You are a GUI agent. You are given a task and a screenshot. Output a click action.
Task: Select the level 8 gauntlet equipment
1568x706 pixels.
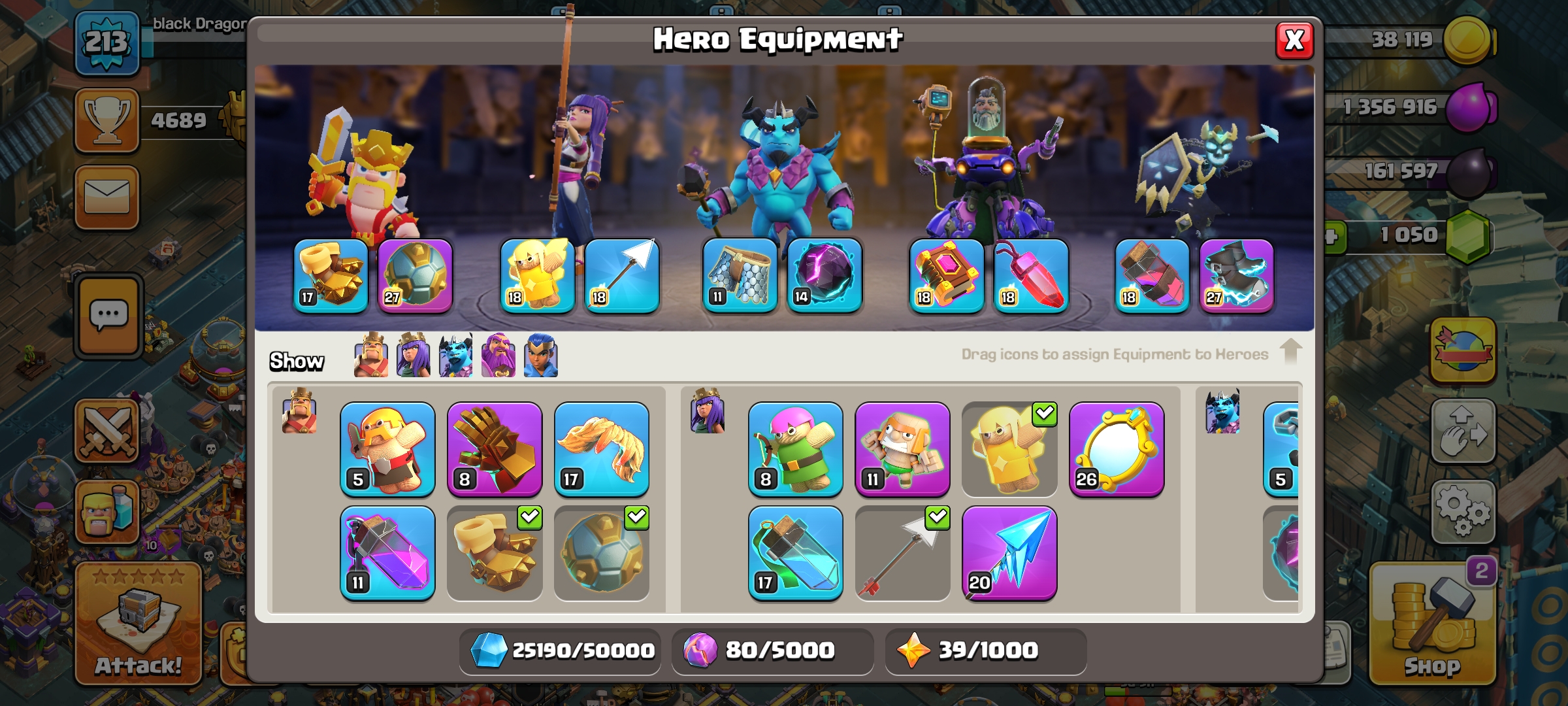(495, 450)
